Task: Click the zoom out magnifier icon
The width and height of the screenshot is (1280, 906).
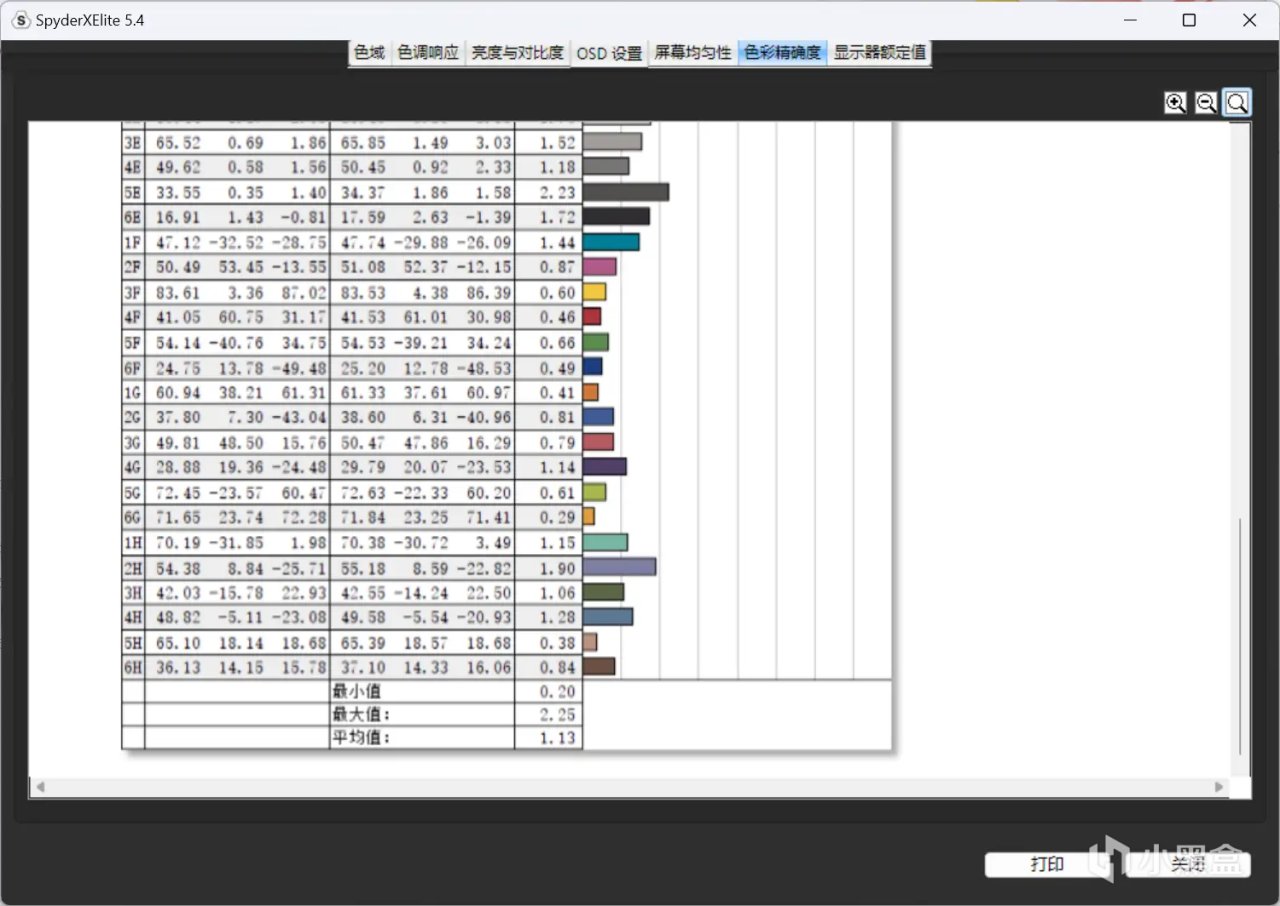Action: (1206, 102)
